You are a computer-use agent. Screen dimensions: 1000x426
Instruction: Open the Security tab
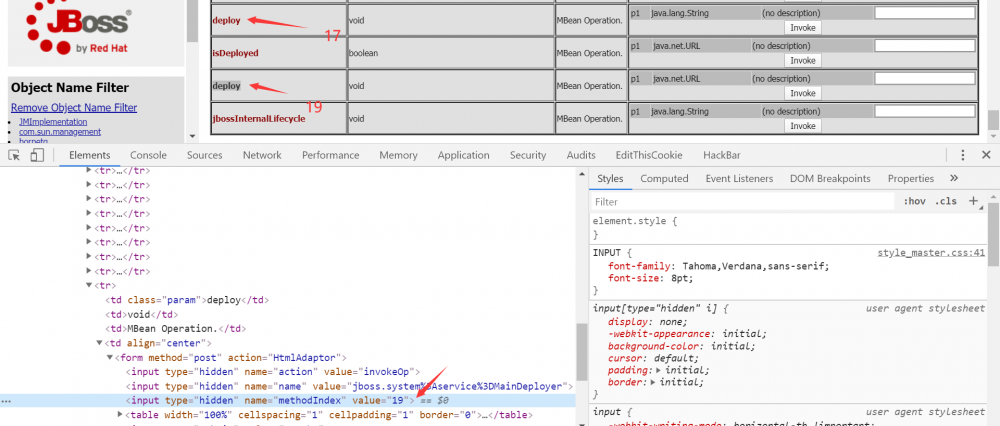(528, 155)
